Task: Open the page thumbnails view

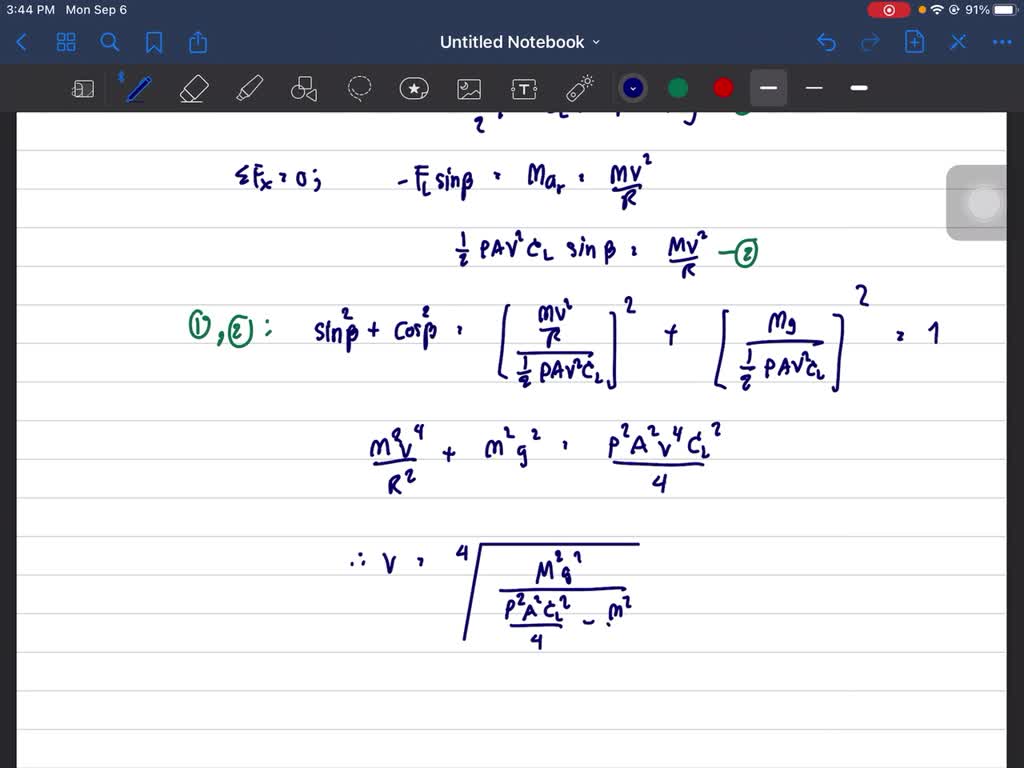Action: 66,42
